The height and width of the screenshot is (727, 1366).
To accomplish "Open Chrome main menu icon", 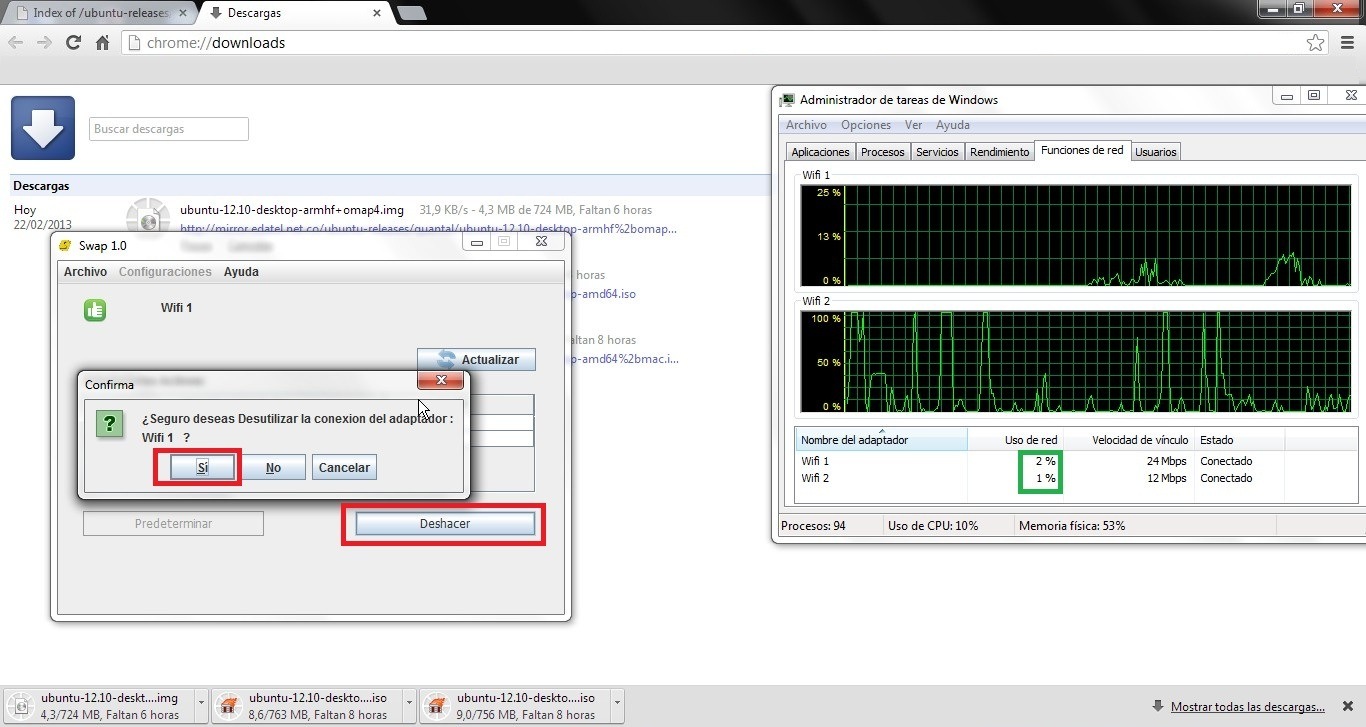I will [x=1346, y=43].
